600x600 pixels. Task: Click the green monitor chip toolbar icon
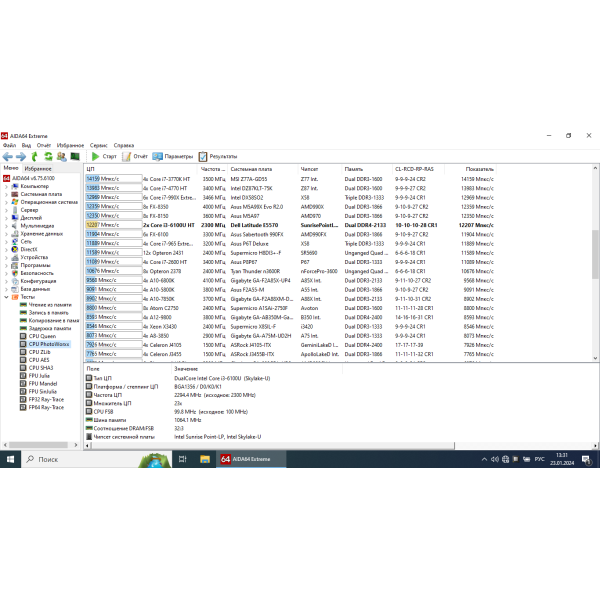pos(75,156)
